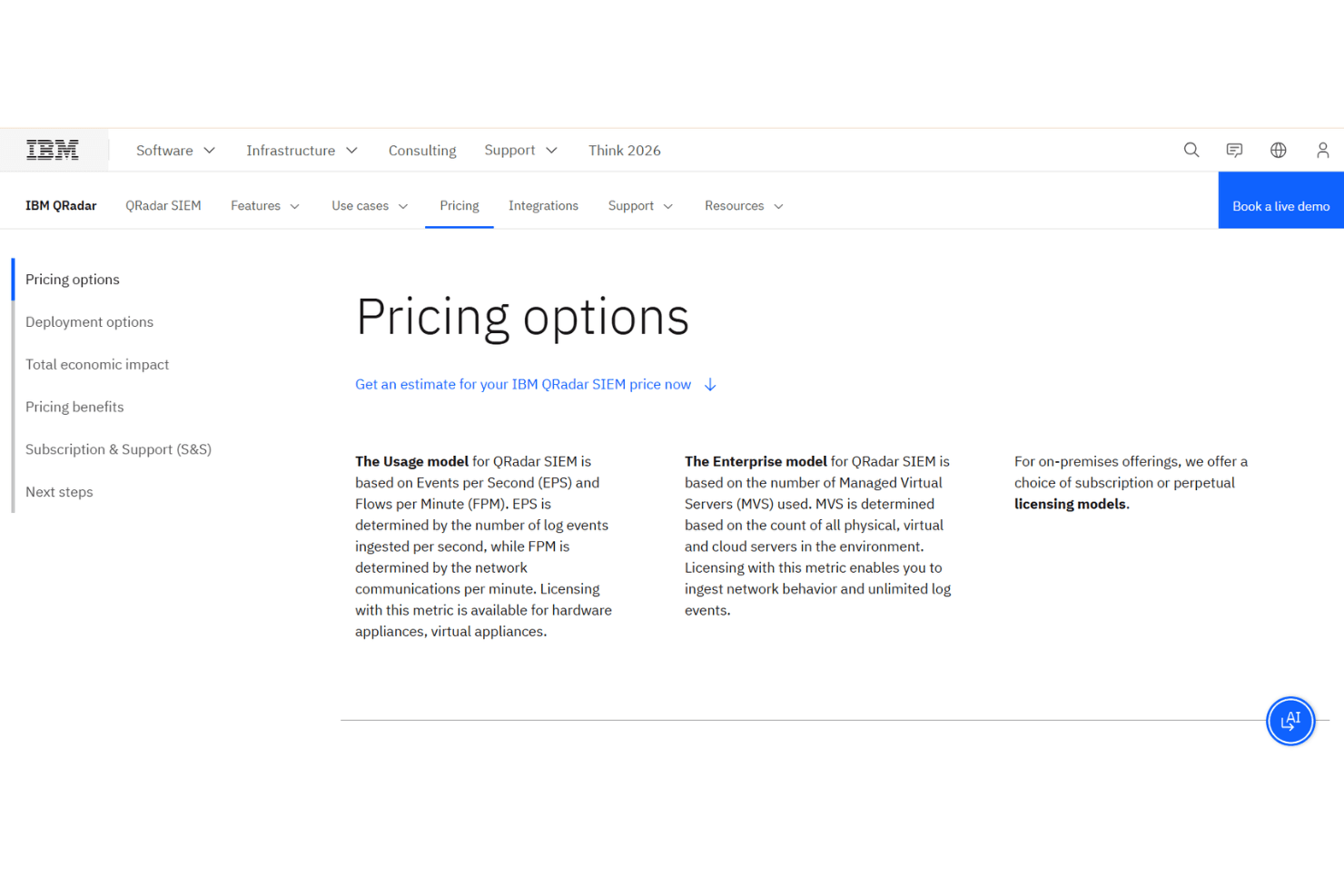Open Think 2026 in top navigation
Image resolution: width=1344 pixels, height=896 pixels.
[625, 151]
